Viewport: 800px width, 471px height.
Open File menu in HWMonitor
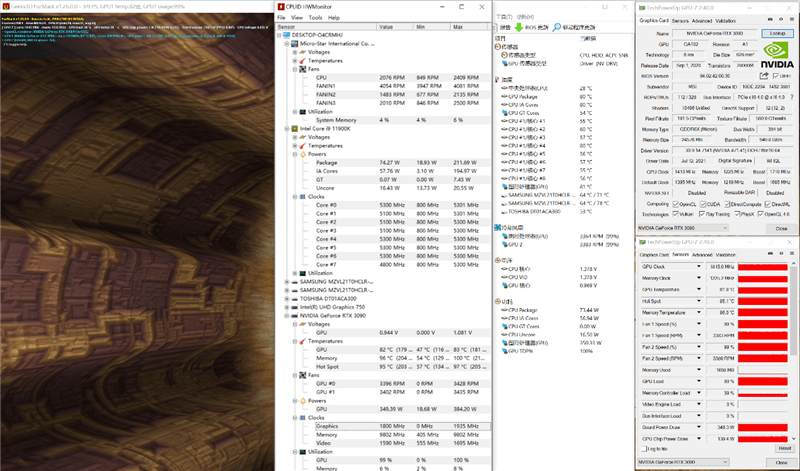coord(281,17)
